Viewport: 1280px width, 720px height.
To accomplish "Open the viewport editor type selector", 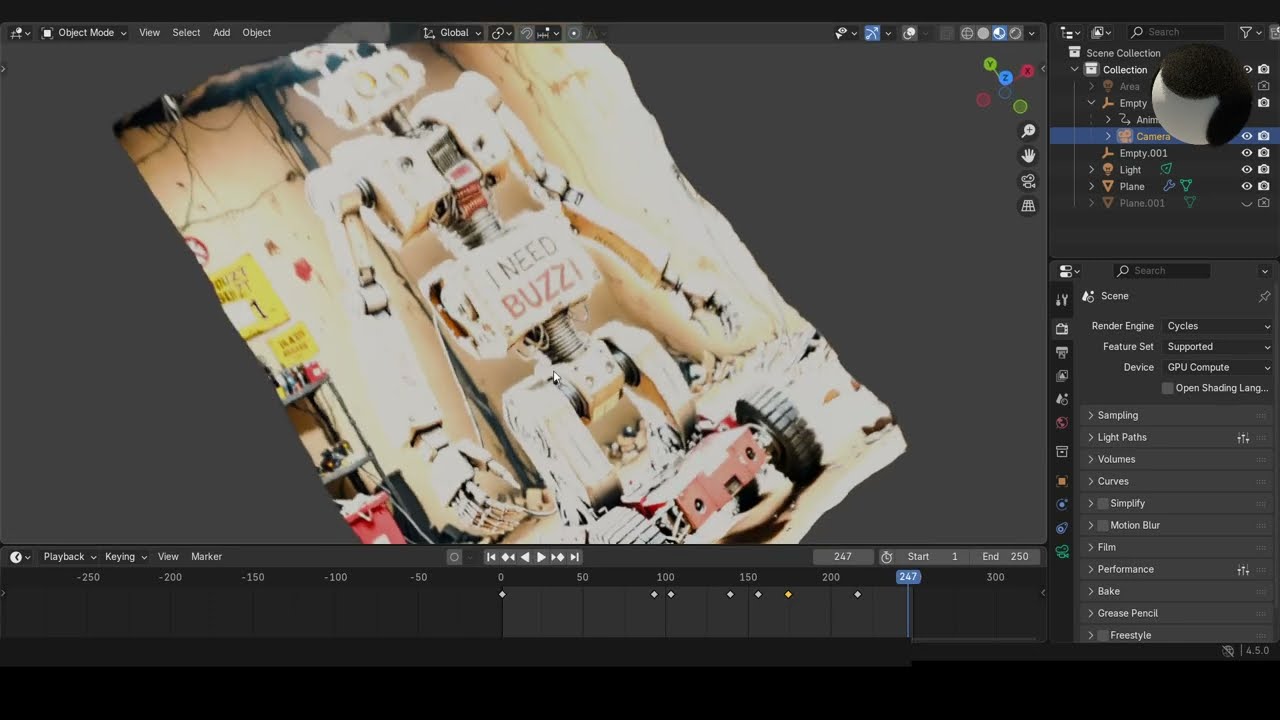I will [x=20, y=33].
